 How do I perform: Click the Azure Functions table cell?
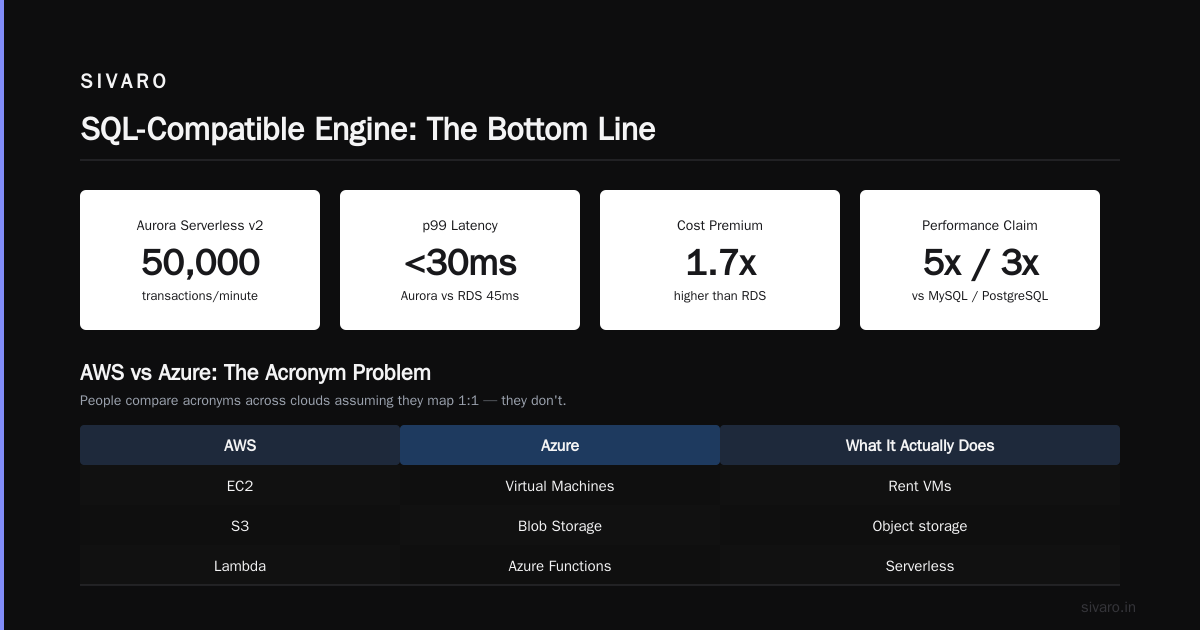pos(560,566)
